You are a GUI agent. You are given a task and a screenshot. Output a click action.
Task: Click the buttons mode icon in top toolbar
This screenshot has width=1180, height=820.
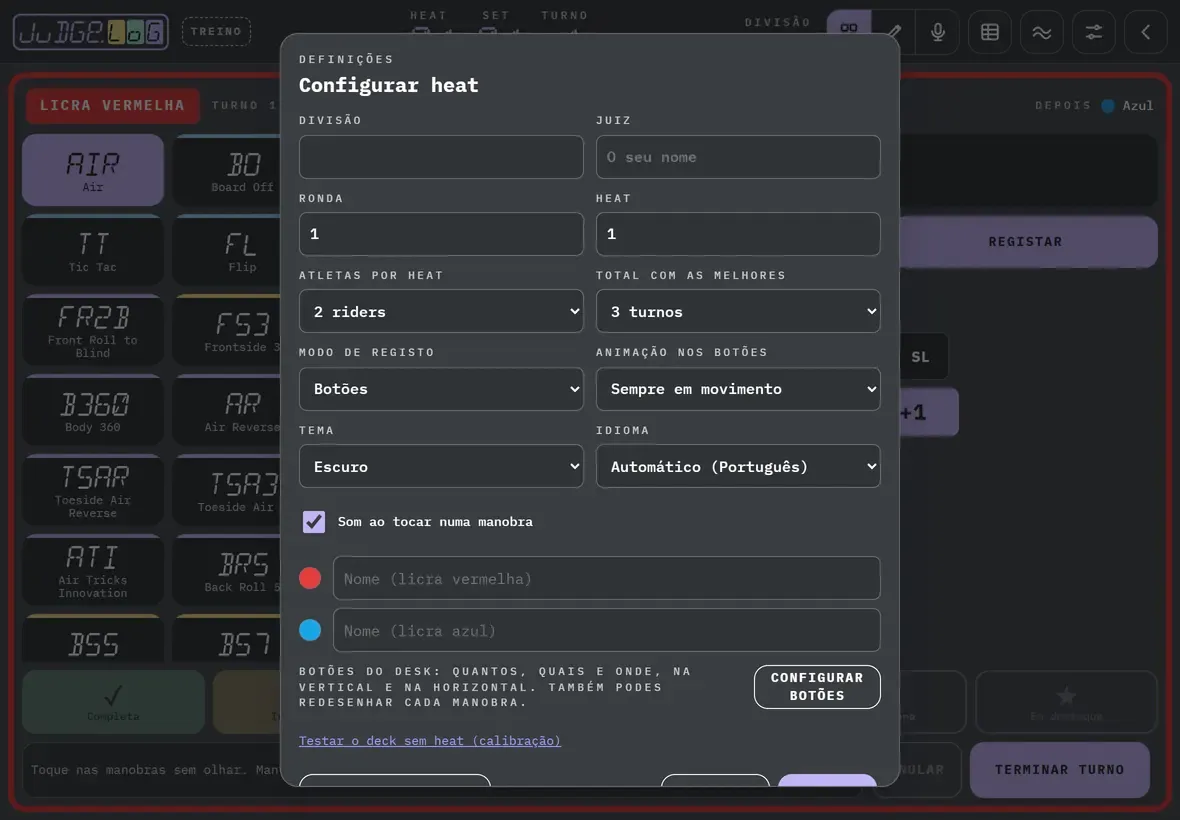pyautogui.click(x=849, y=32)
